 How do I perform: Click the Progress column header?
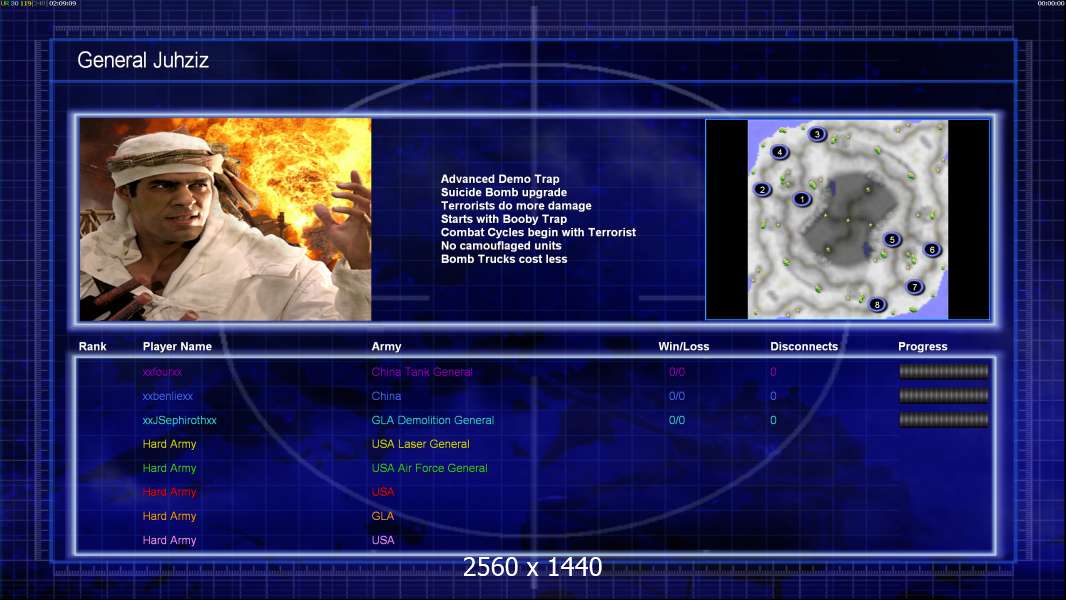923,347
